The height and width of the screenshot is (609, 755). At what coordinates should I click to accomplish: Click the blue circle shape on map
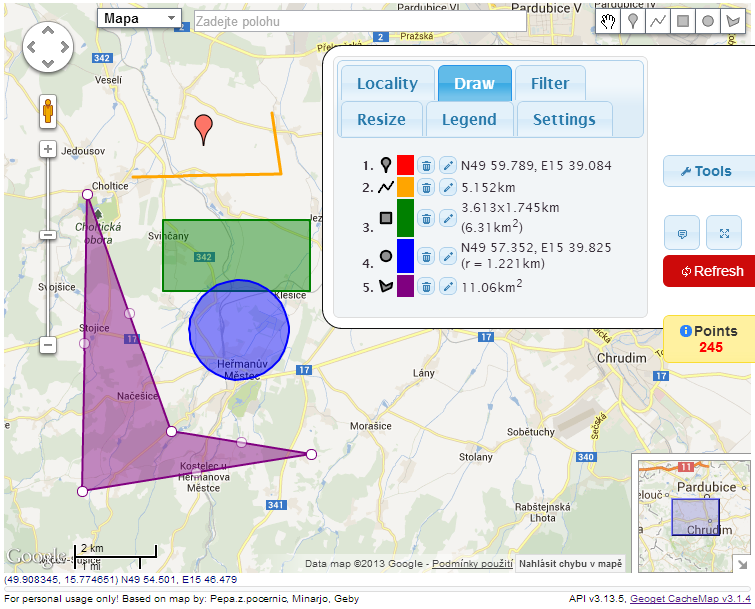[x=239, y=330]
